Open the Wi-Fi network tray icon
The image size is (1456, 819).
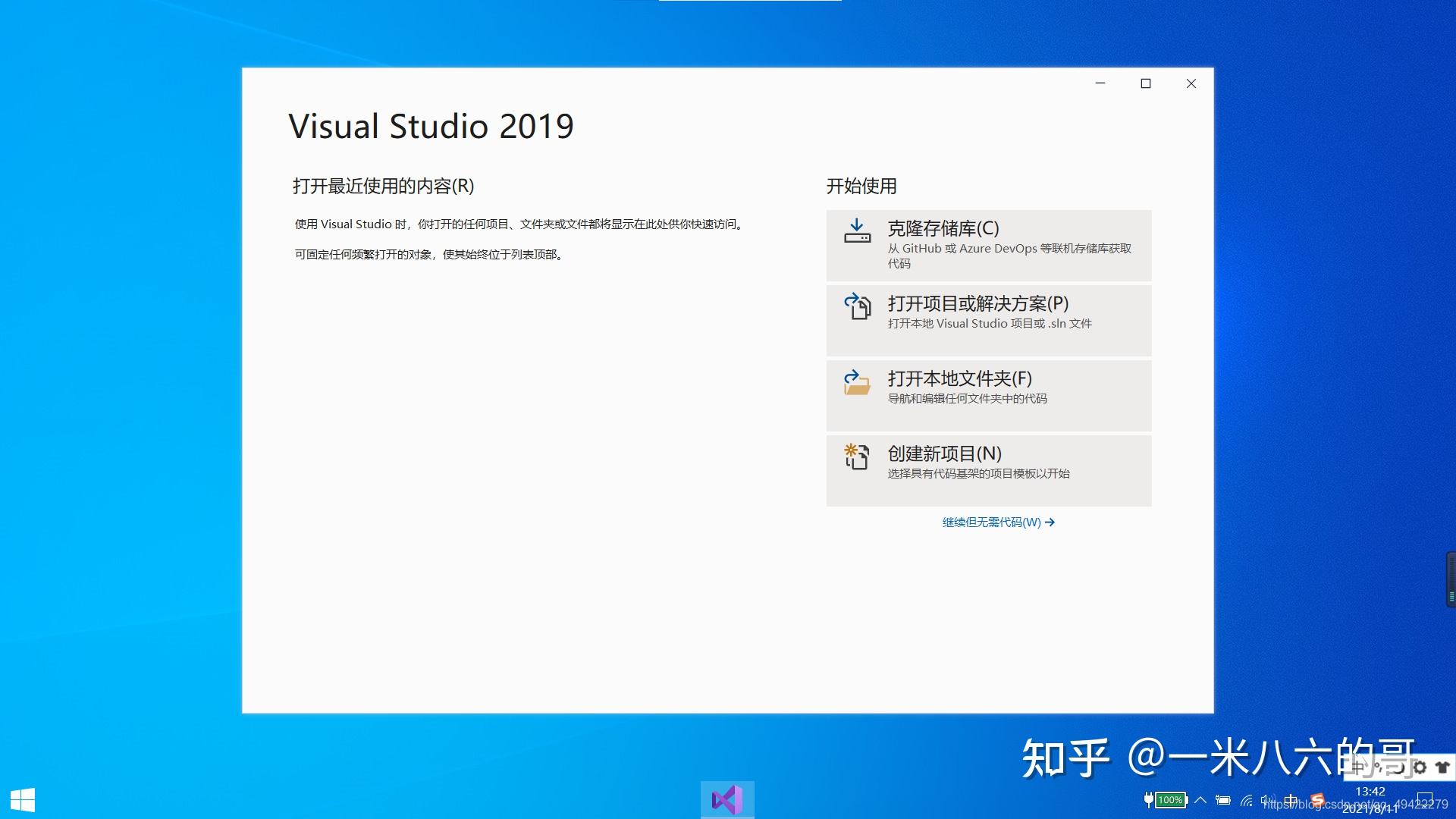pyautogui.click(x=1247, y=800)
